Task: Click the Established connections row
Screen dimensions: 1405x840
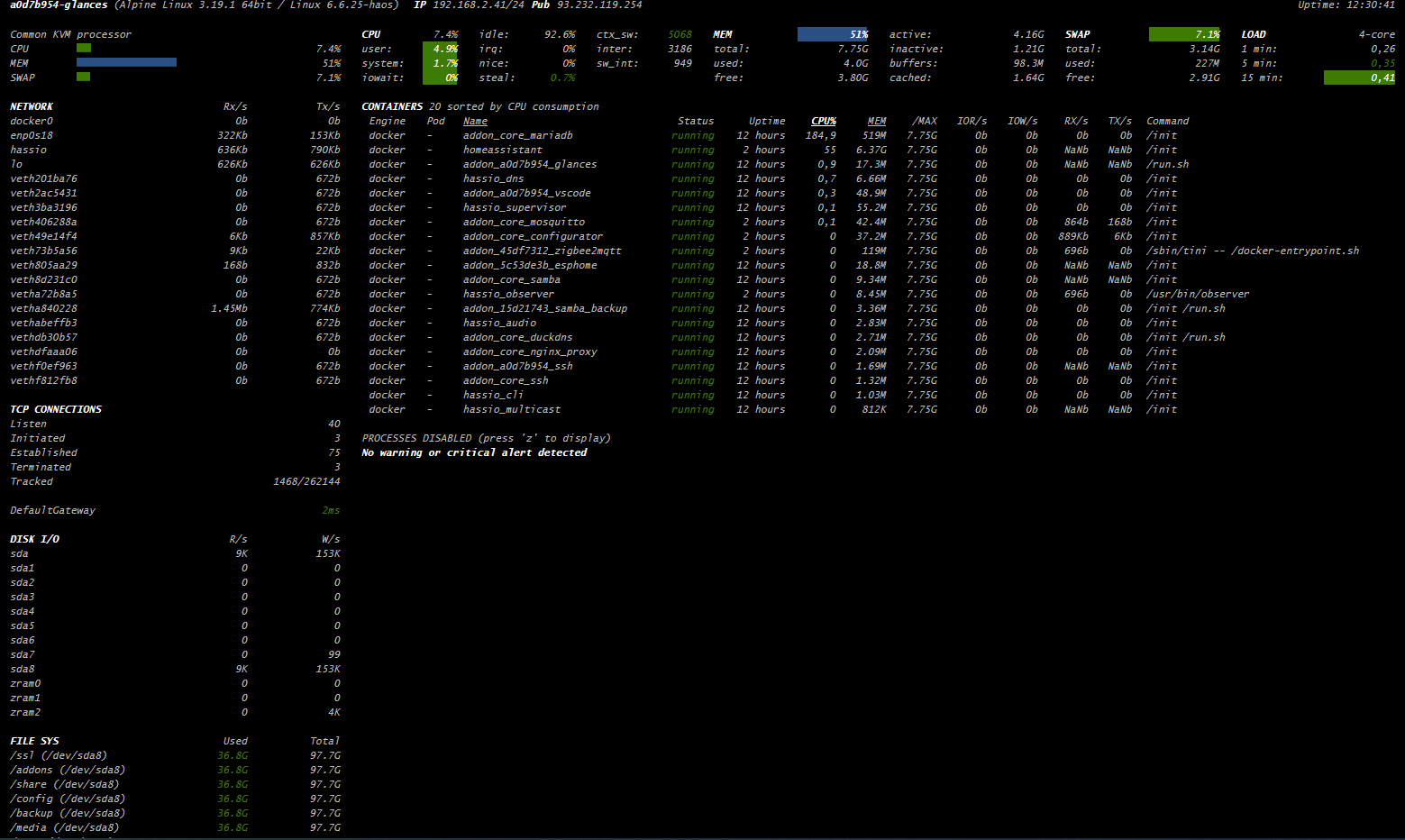Action: point(175,452)
